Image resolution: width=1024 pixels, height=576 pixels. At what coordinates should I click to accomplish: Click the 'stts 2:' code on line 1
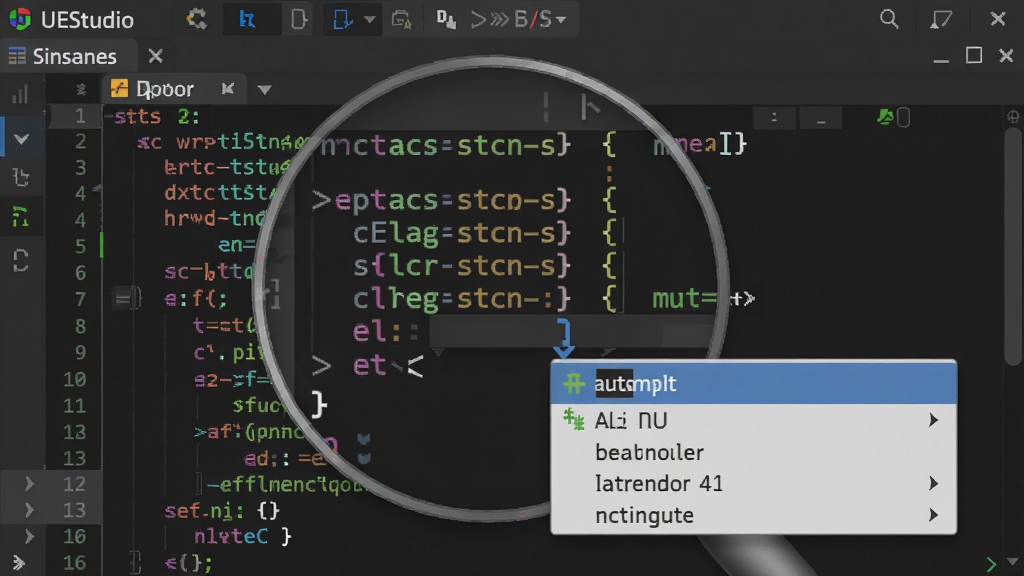pyautogui.click(x=156, y=116)
